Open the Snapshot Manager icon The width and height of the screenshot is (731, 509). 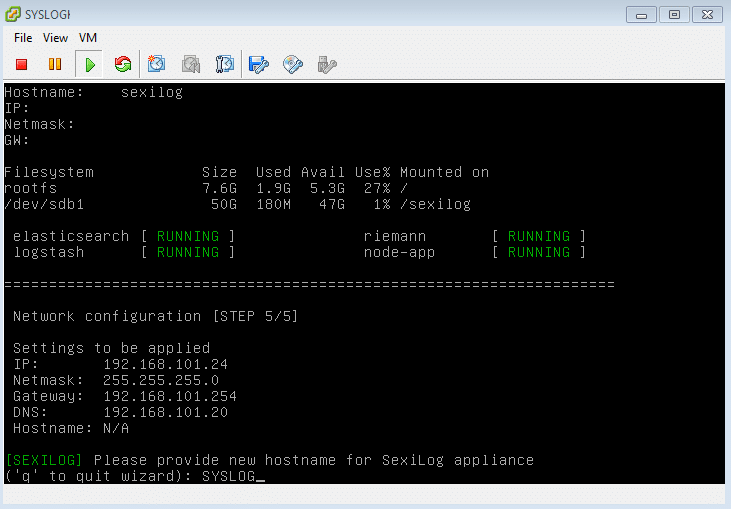click(225, 64)
